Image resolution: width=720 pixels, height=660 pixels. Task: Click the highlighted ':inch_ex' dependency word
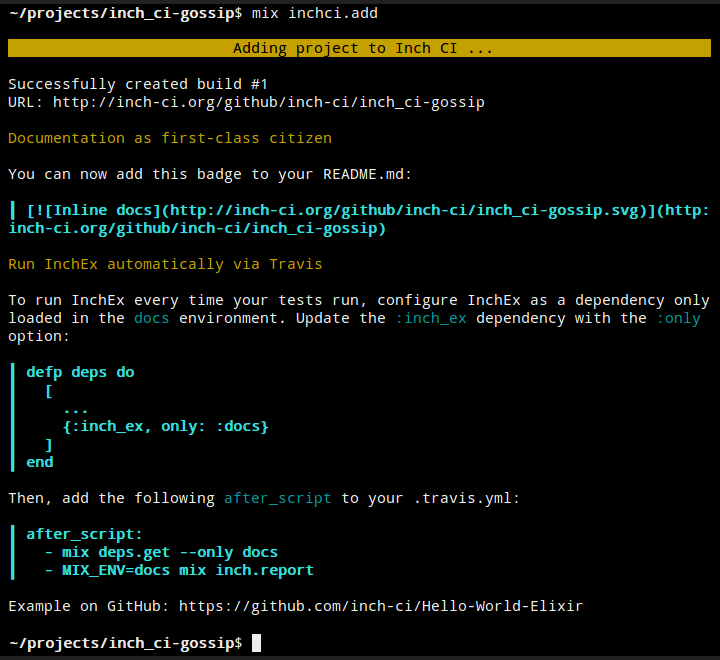pos(431,318)
